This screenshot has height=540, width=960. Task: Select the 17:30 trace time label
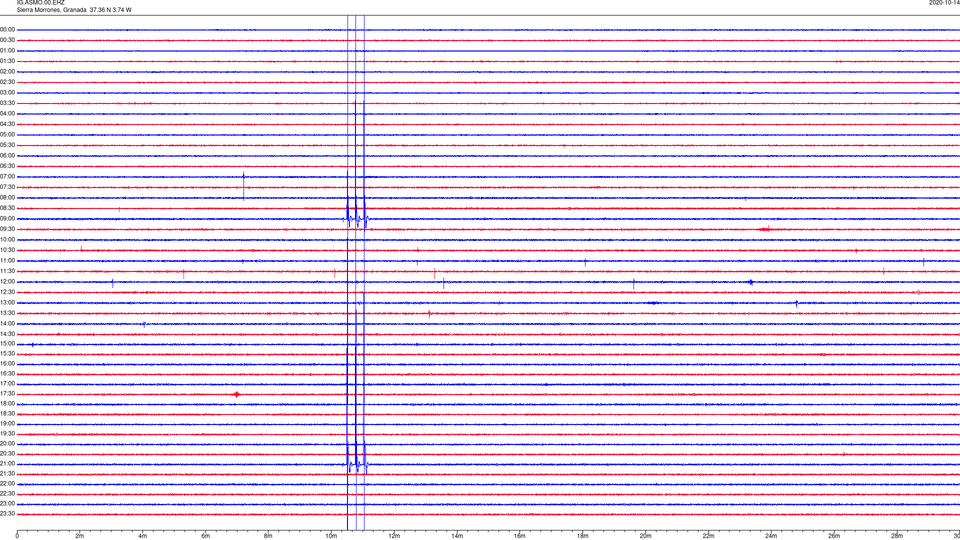pyautogui.click(x=7, y=394)
